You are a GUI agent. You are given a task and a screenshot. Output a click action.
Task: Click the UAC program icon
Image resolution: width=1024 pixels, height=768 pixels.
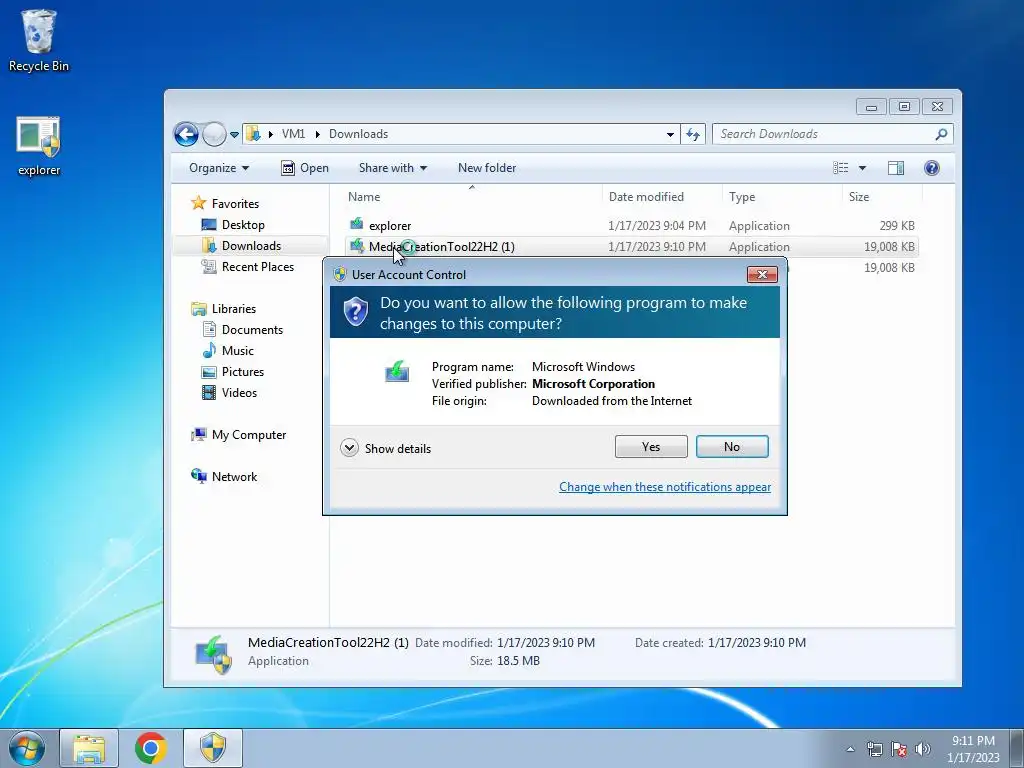point(397,372)
